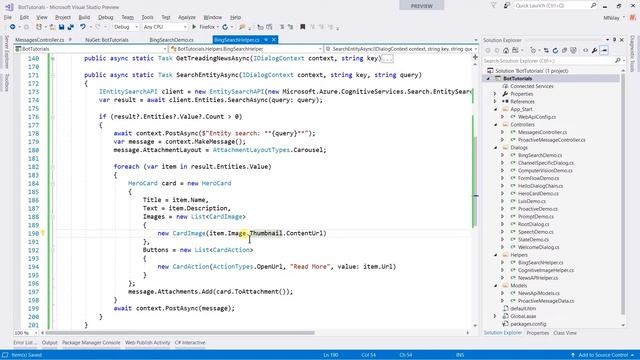Click the editor split handle above the scrollbar
The height and width of the screenshot is (360, 640).
(x=475, y=57)
